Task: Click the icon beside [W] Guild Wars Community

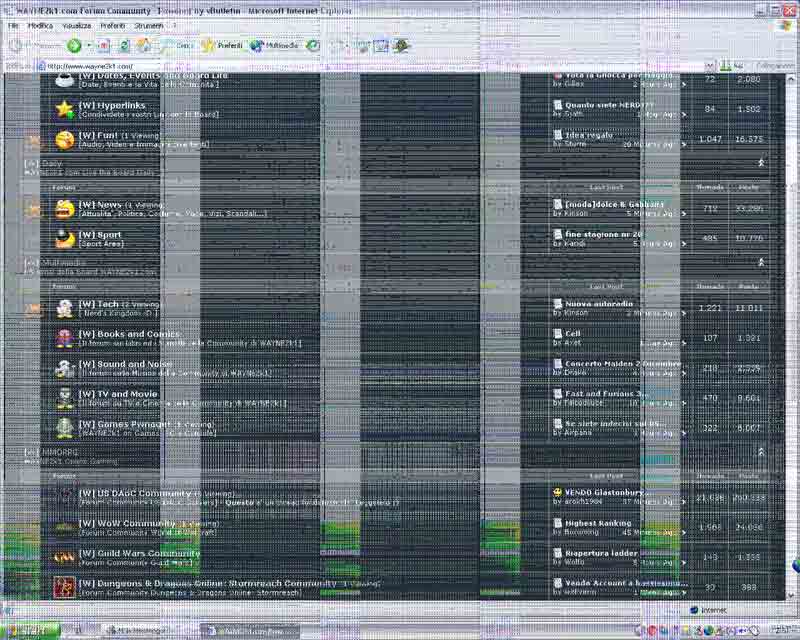Action: [65, 558]
